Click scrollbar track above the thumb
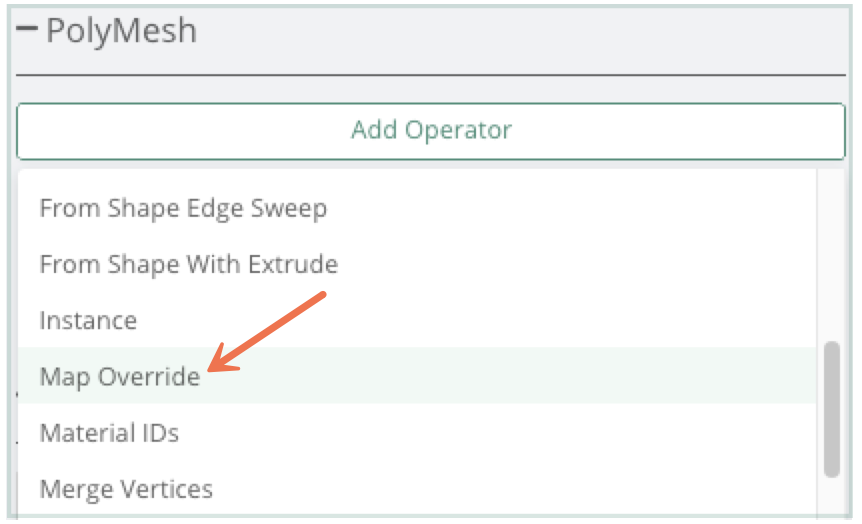The width and height of the screenshot is (862, 524). coord(831,260)
